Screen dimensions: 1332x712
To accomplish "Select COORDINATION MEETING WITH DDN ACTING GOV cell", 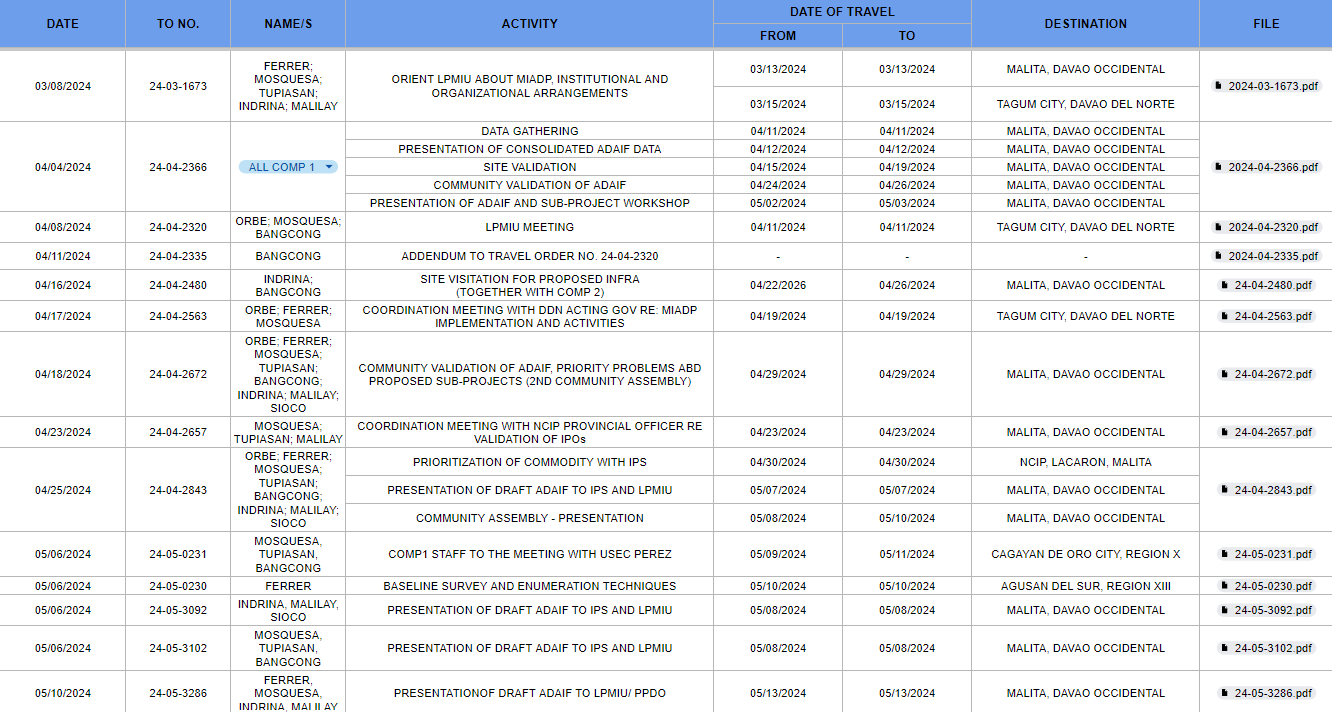I will point(530,316).
